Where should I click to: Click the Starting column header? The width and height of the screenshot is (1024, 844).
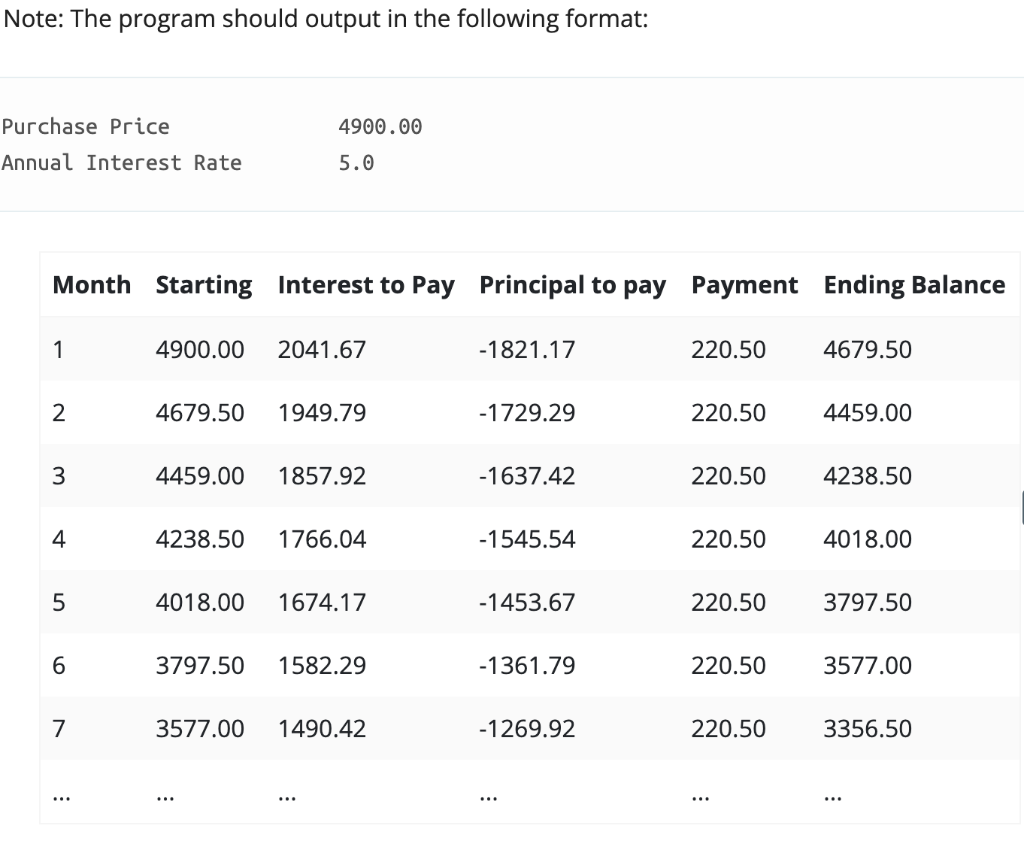pos(204,285)
